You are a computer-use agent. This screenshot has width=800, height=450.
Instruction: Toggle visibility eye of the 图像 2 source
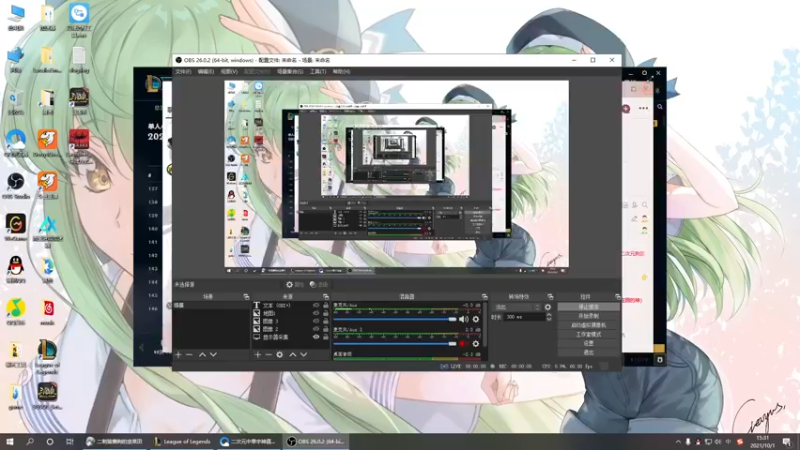tap(316, 329)
